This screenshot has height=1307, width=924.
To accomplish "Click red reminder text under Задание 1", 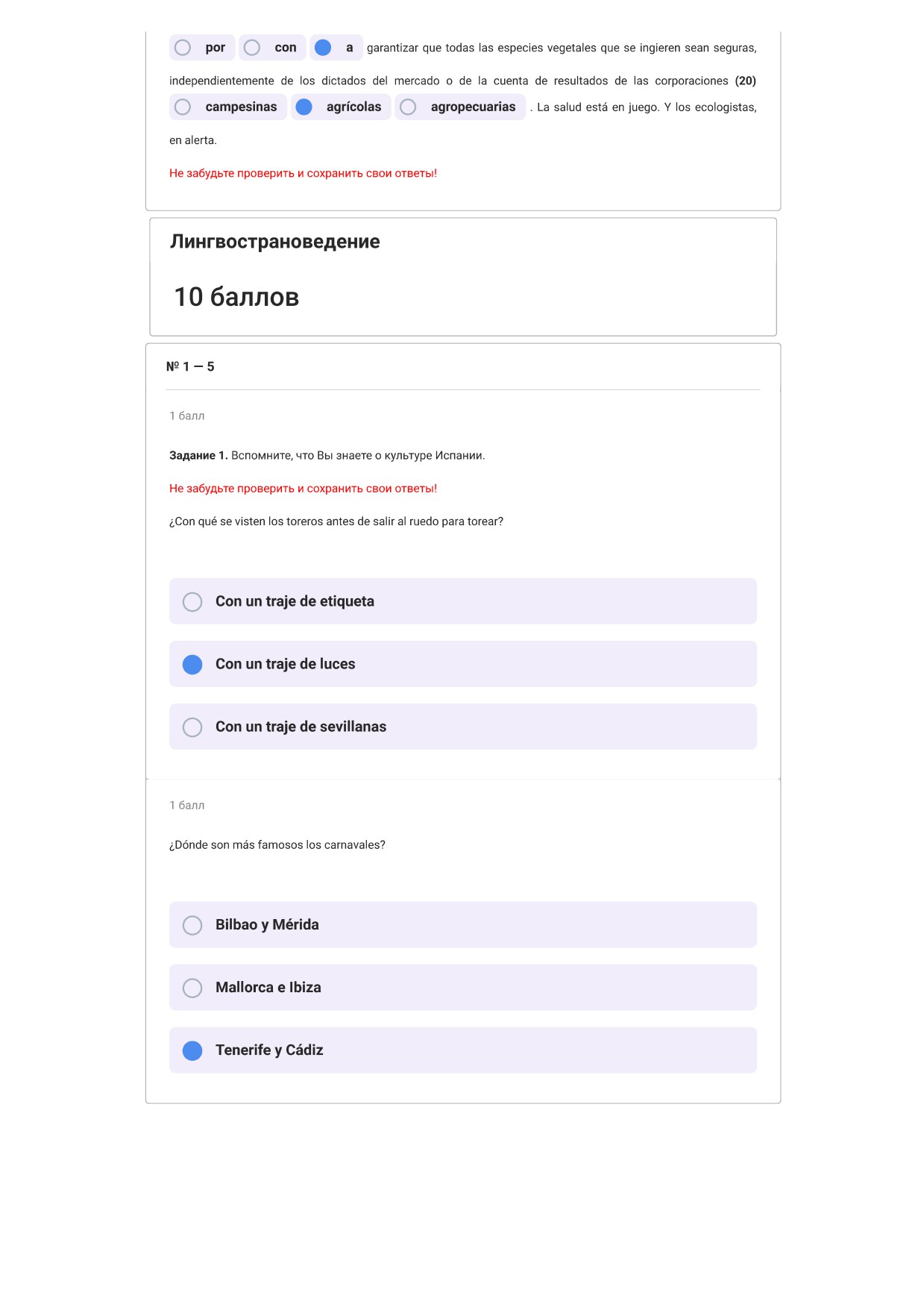I will click(x=303, y=489).
